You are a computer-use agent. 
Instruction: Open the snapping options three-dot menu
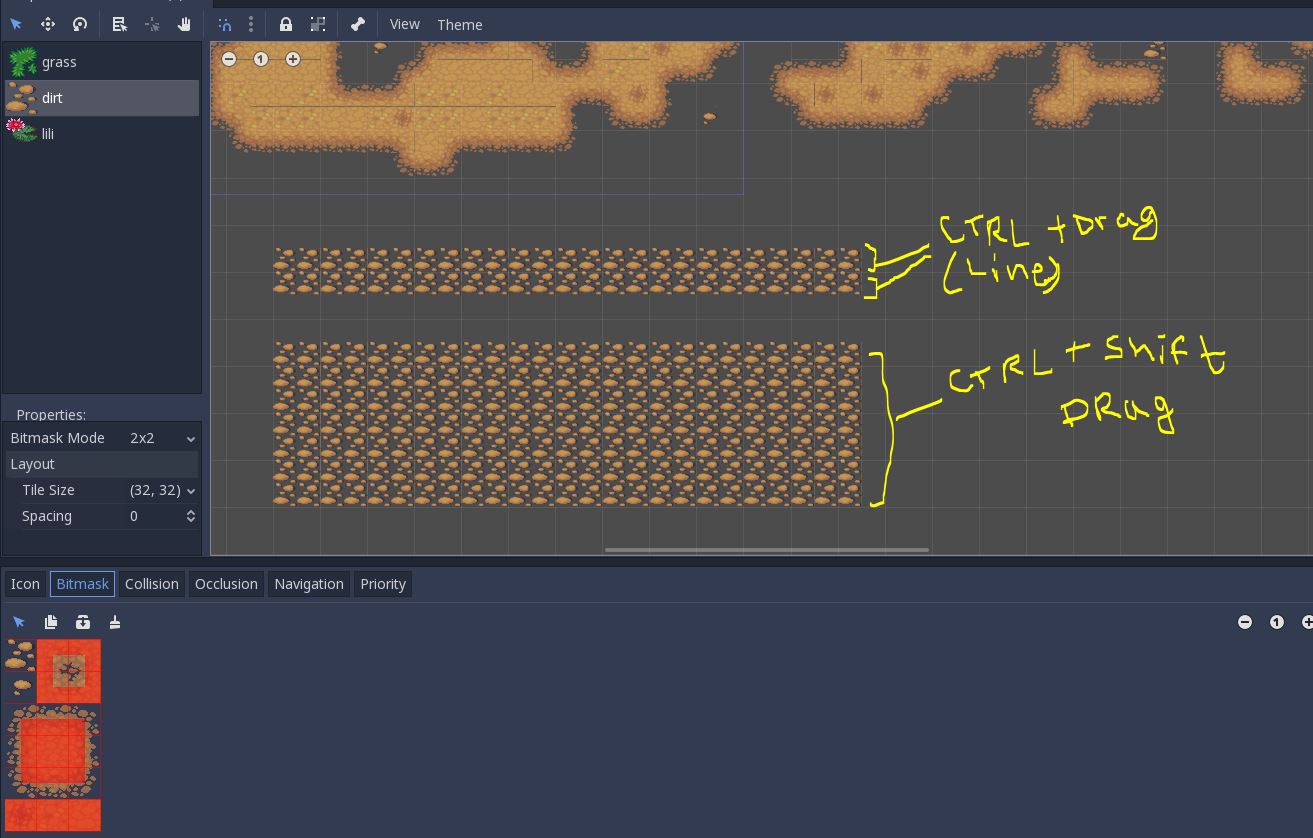tap(251, 24)
